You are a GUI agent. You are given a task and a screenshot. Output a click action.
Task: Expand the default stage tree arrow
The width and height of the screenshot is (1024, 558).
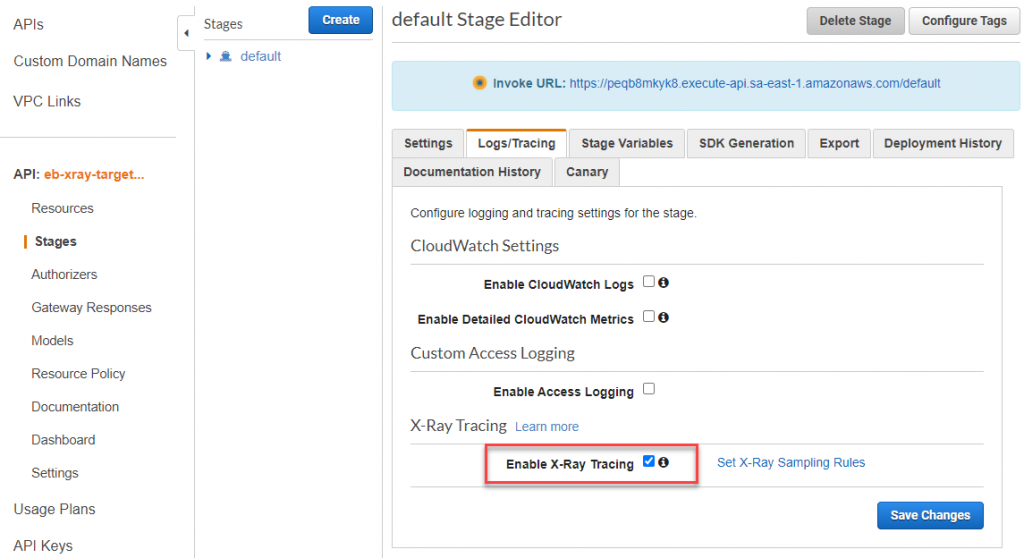[209, 57]
